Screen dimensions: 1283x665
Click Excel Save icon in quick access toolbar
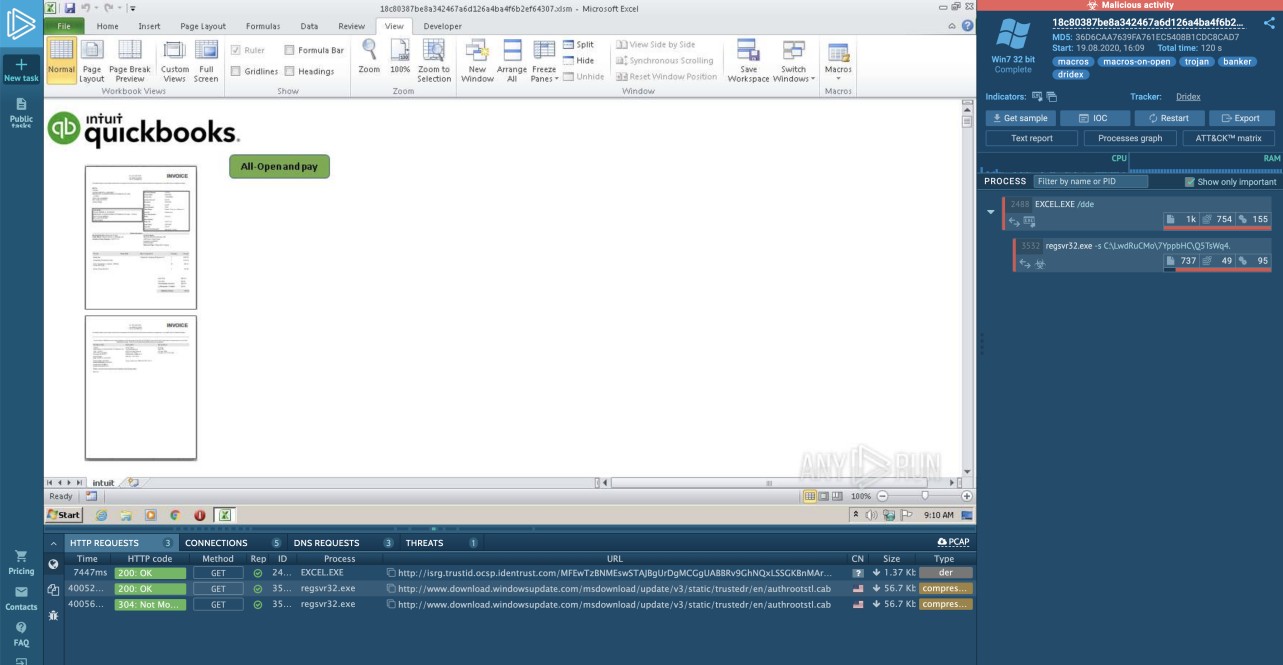(69, 8)
